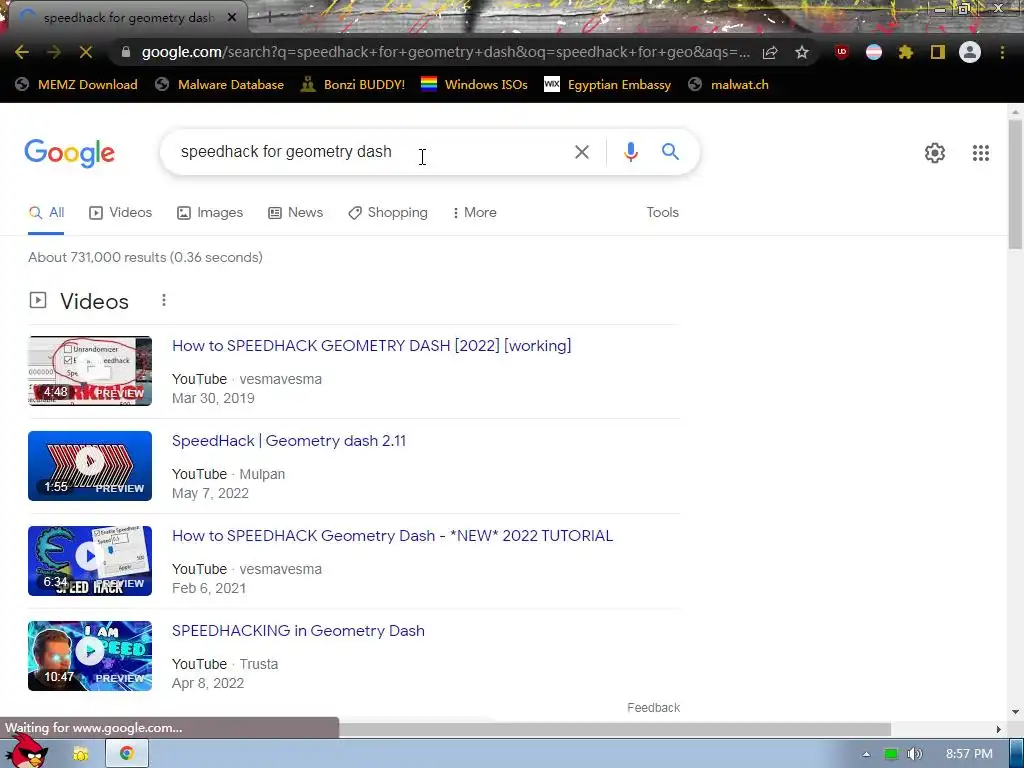Image resolution: width=1024 pixels, height=768 pixels.
Task: Click the scroll down arrow
Action: [x=1015, y=712]
